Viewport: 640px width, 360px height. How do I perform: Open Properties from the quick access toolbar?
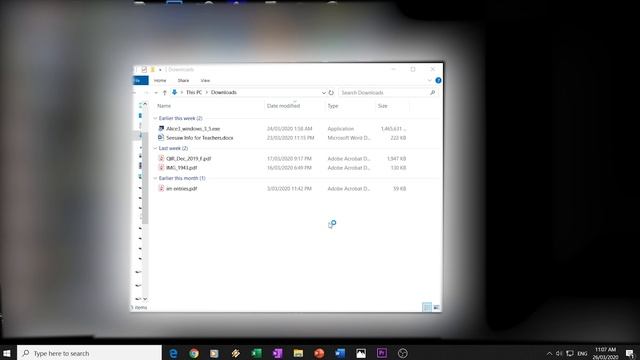pyautogui.click(x=144, y=70)
